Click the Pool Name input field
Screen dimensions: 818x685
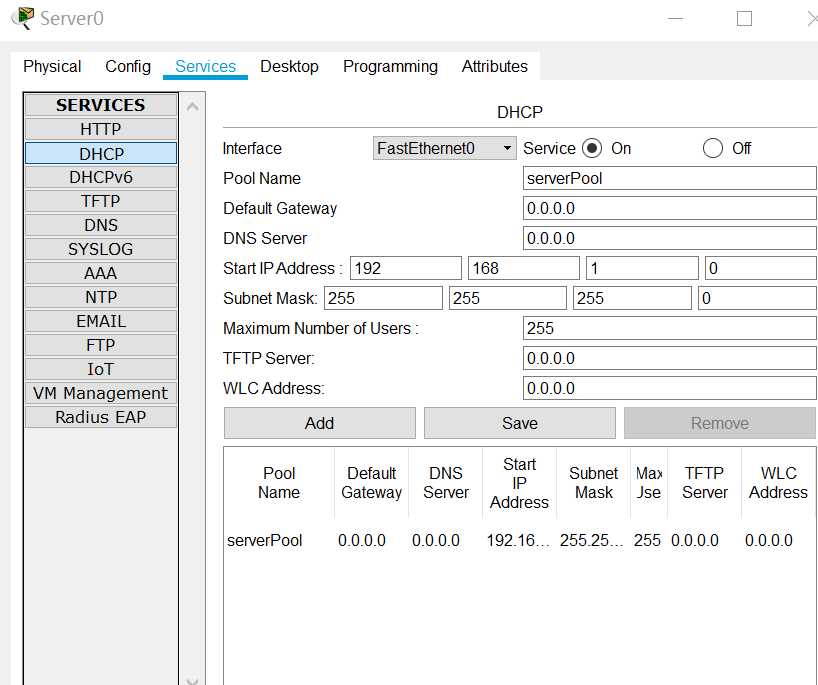[670, 178]
